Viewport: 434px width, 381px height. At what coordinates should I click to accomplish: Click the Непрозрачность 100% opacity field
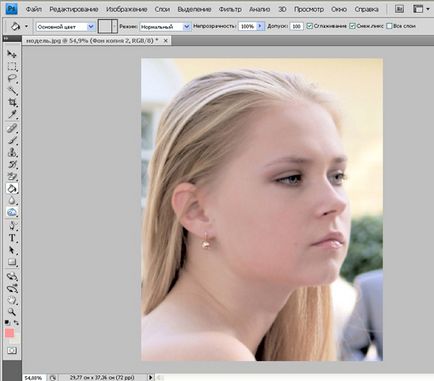coord(247,26)
